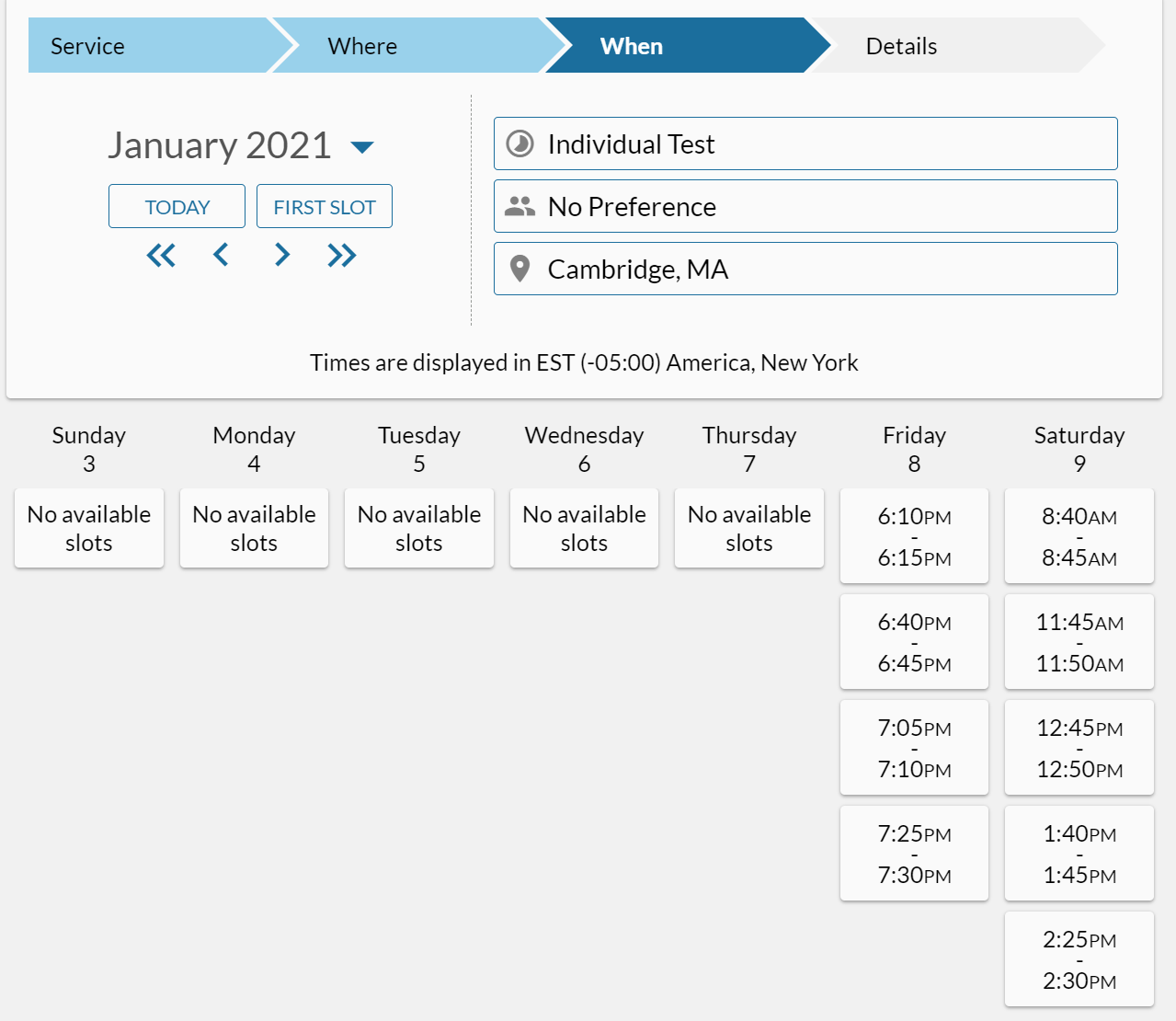The height and width of the screenshot is (1021, 1176).
Task: Click the Monday 4 day header
Action: click(254, 449)
